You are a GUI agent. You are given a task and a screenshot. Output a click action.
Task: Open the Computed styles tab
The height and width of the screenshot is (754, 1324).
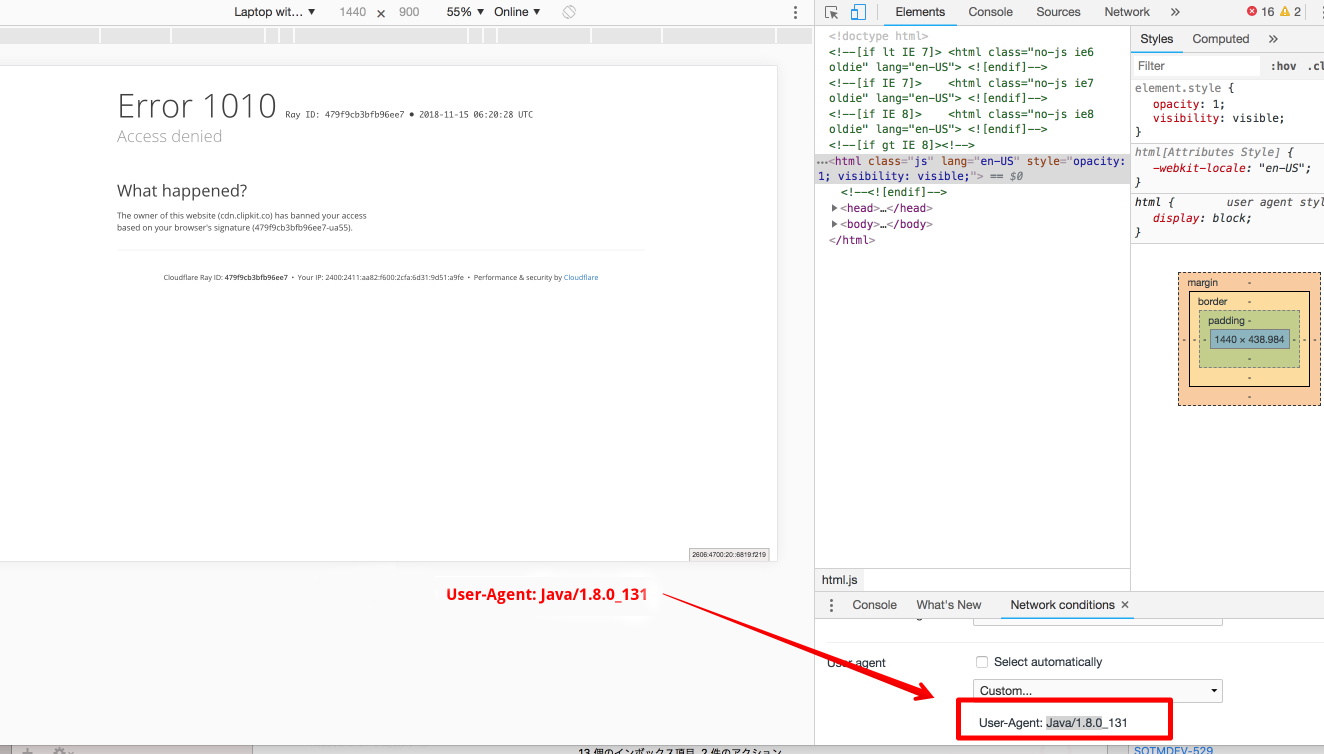click(x=1220, y=39)
